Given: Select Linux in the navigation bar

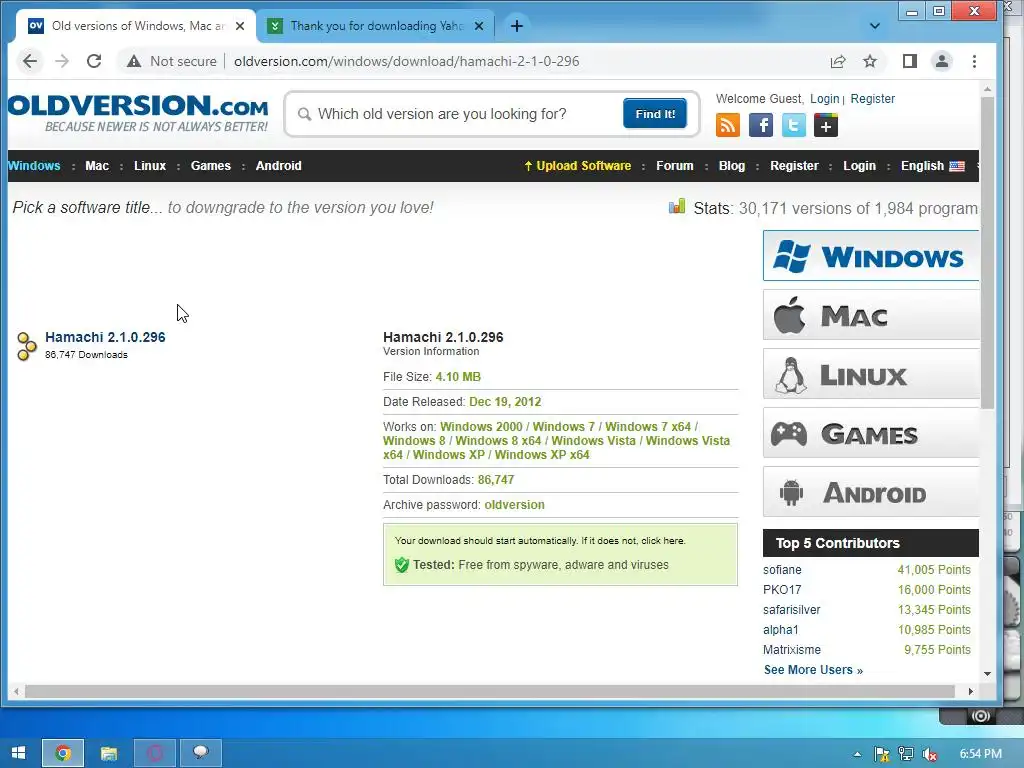Looking at the screenshot, I should tap(150, 166).
